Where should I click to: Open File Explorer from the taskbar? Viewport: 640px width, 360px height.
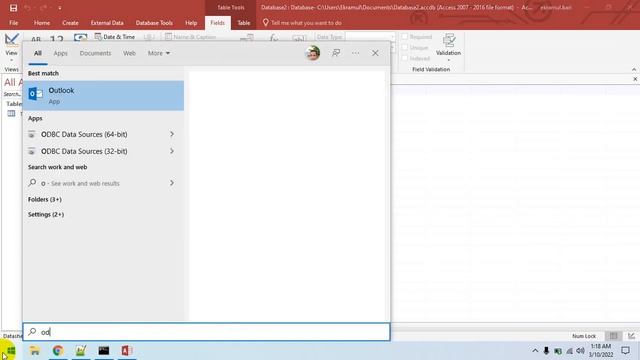(35, 351)
